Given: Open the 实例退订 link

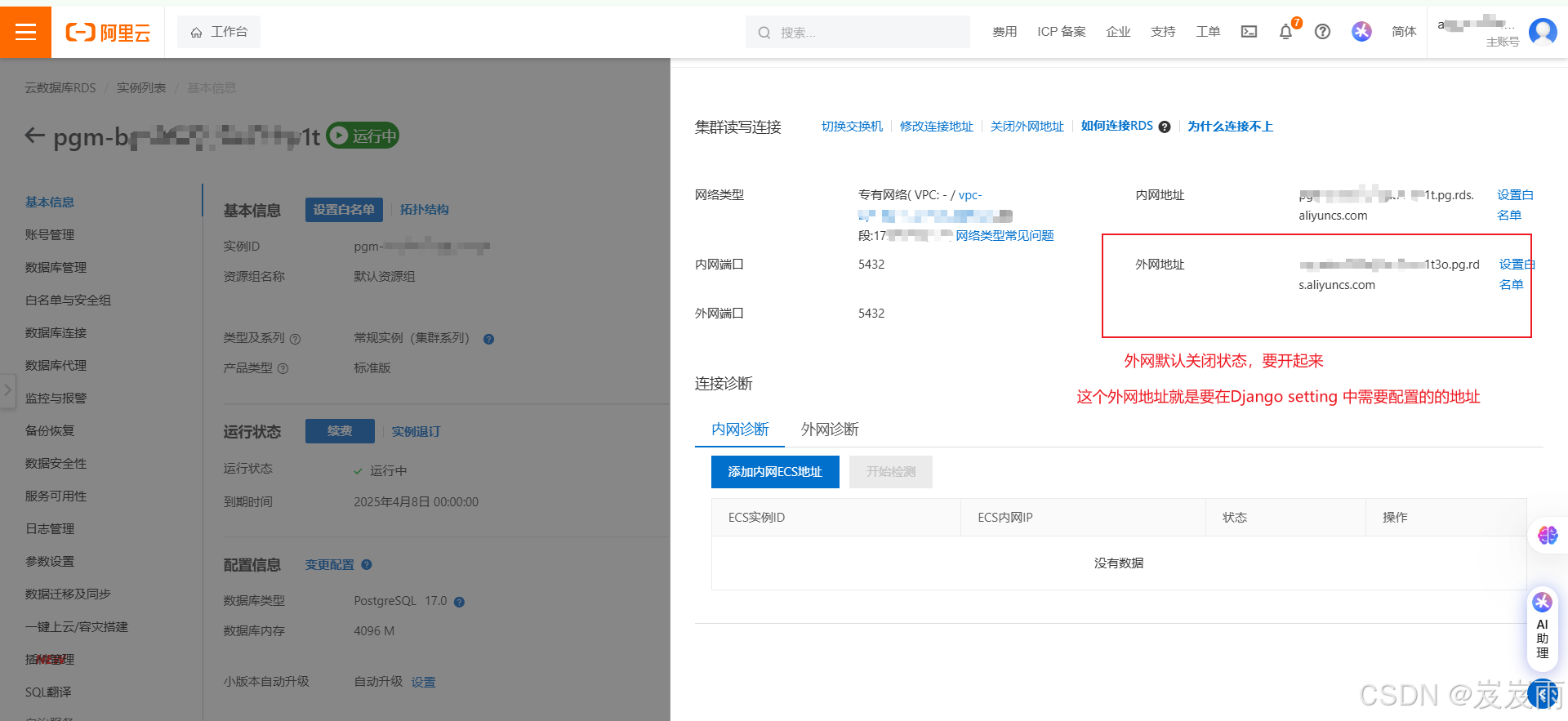Looking at the screenshot, I should pyautogui.click(x=416, y=431).
